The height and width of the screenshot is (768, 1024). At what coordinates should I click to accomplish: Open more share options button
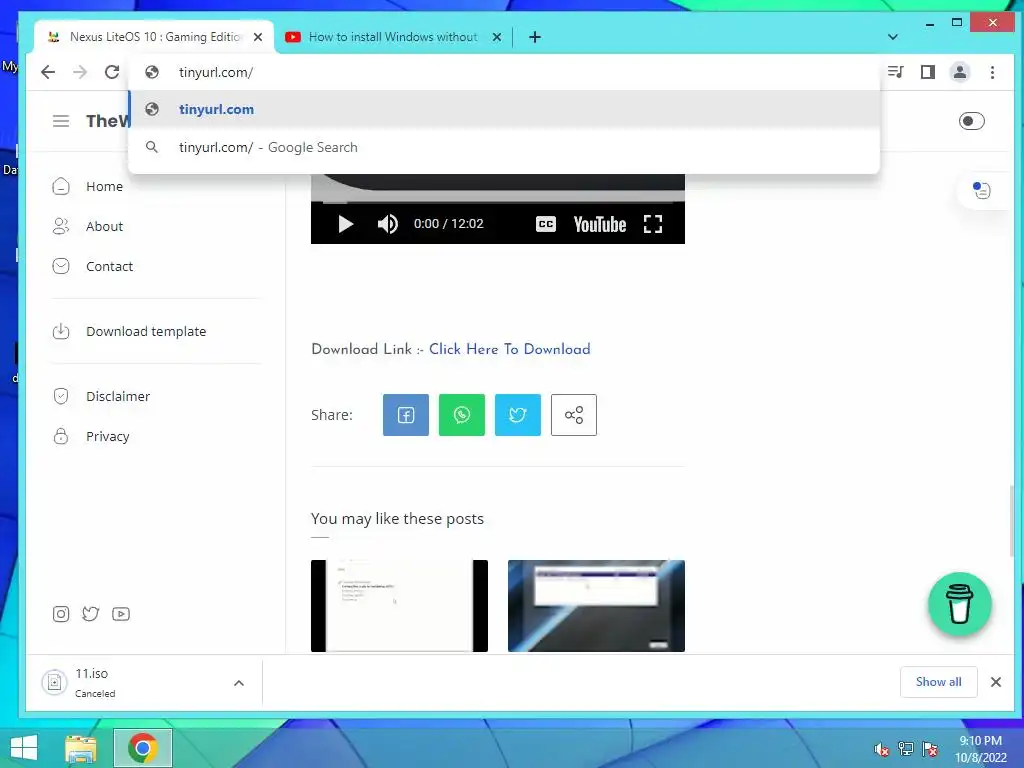pos(574,415)
